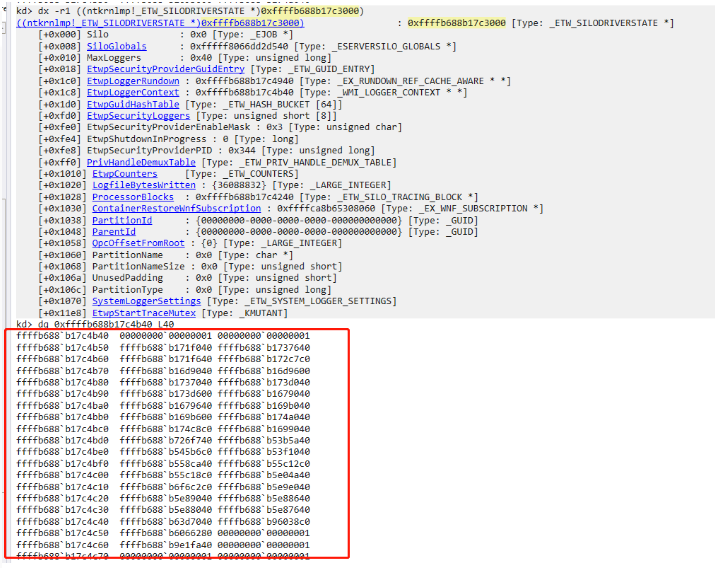Open the ProcessorBlocks link
The height and width of the screenshot is (568, 715).
[133, 197]
